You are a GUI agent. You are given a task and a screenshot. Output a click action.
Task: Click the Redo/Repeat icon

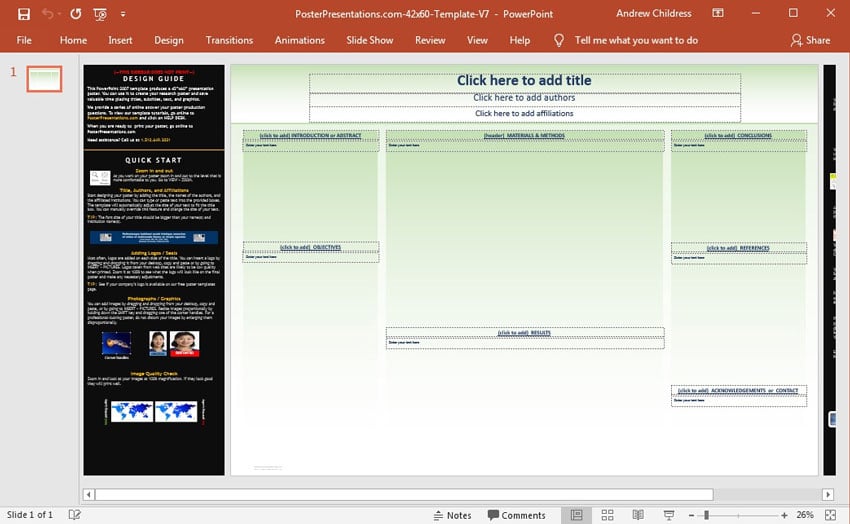coord(76,14)
